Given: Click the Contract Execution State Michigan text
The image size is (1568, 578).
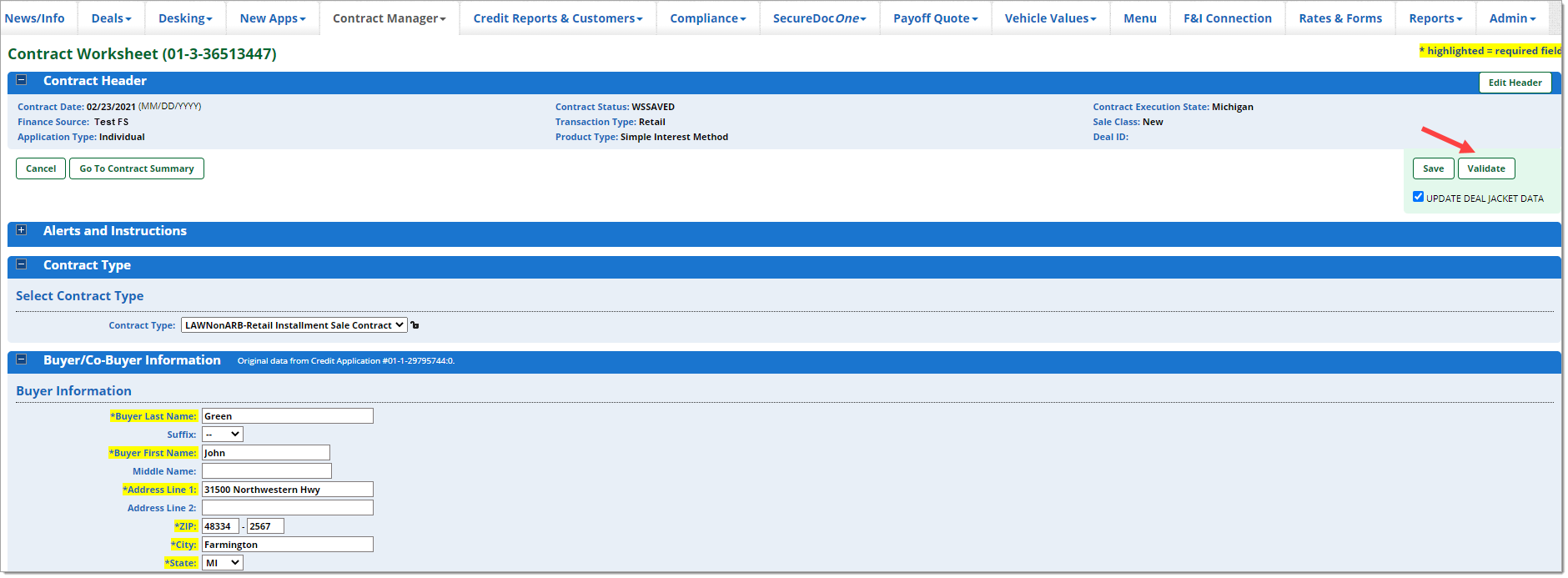Looking at the screenshot, I should (1232, 107).
